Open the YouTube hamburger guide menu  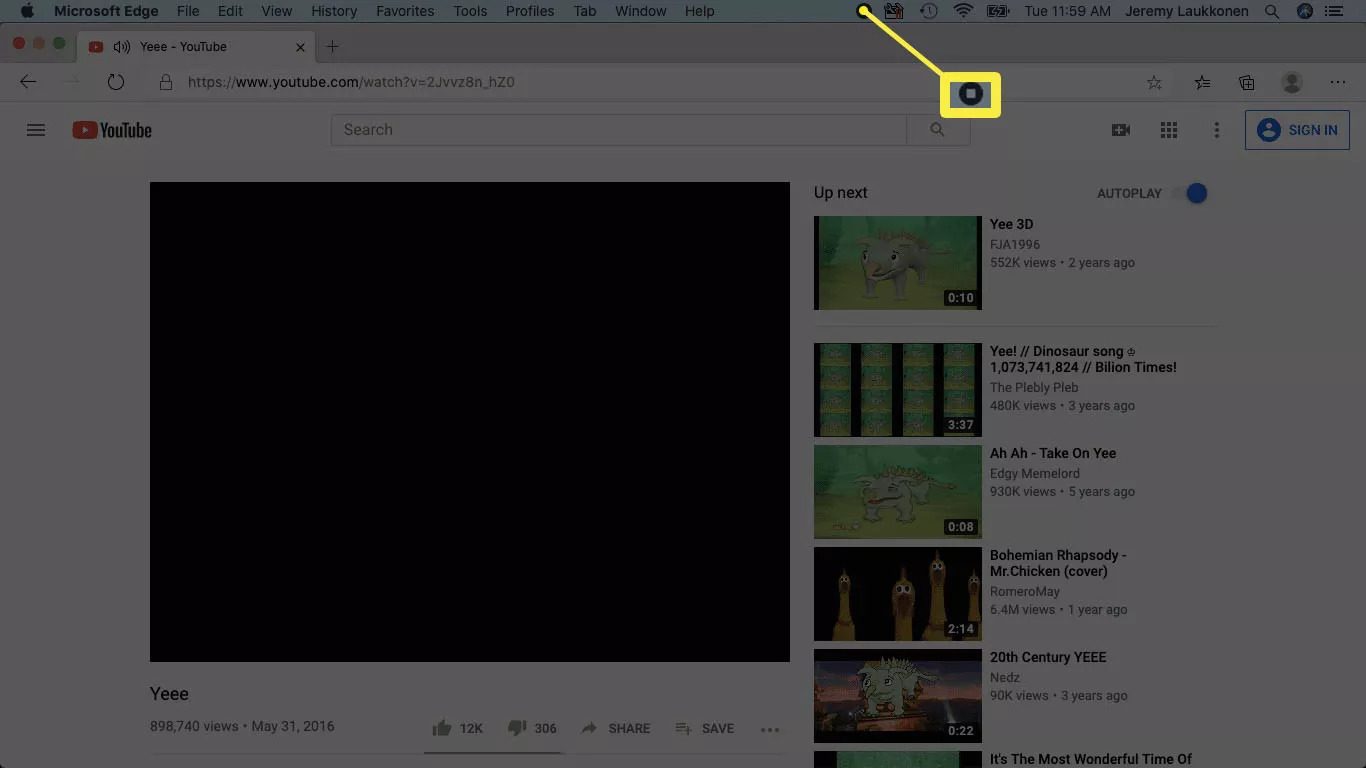[x=36, y=130]
